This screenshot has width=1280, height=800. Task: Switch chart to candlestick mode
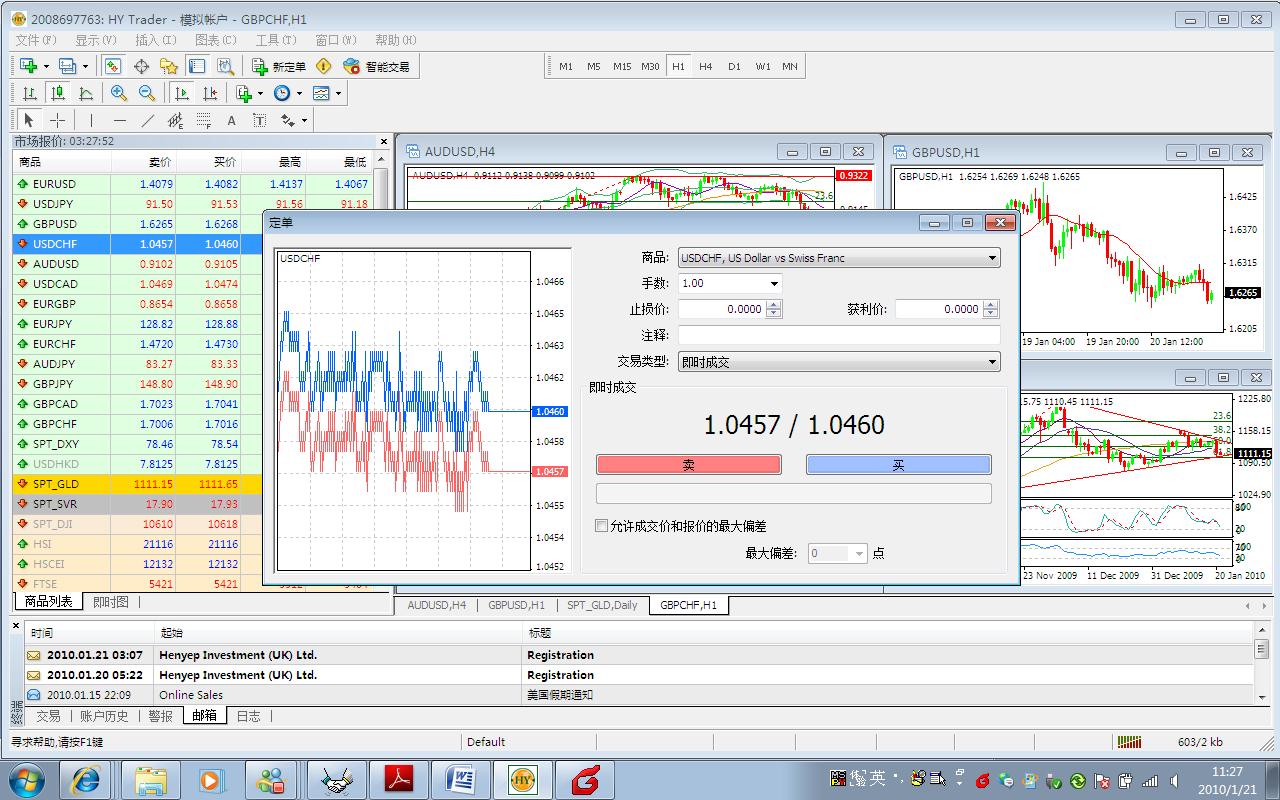pos(58,93)
